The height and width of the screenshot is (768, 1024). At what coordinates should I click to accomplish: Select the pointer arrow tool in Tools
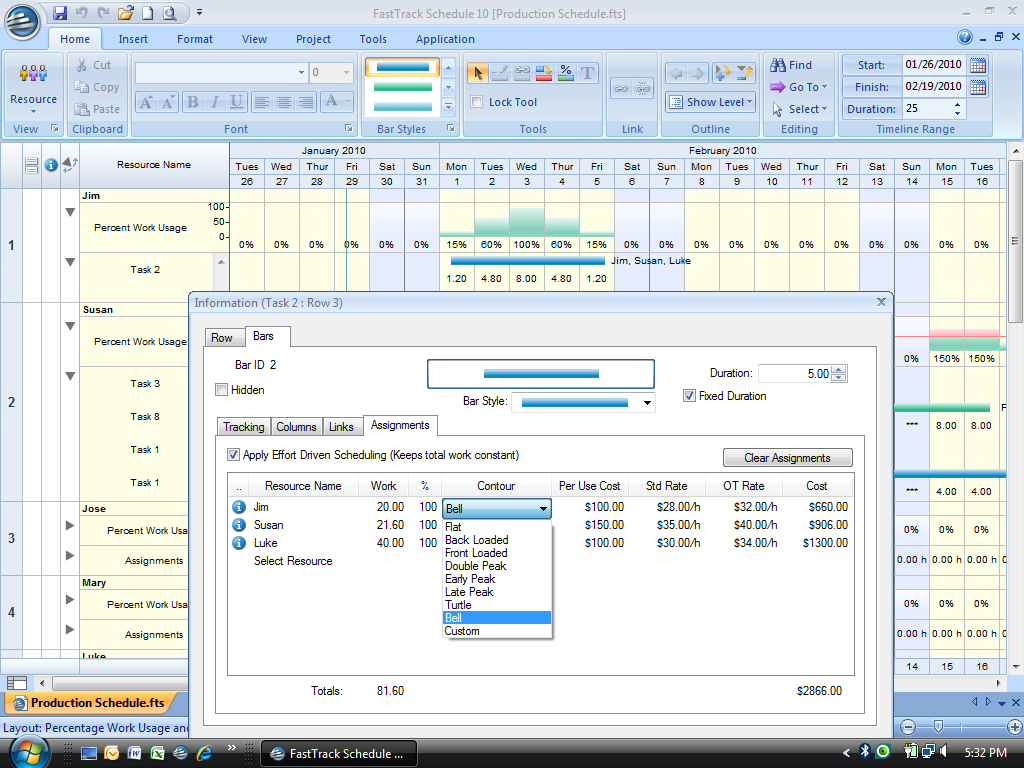pyautogui.click(x=477, y=73)
